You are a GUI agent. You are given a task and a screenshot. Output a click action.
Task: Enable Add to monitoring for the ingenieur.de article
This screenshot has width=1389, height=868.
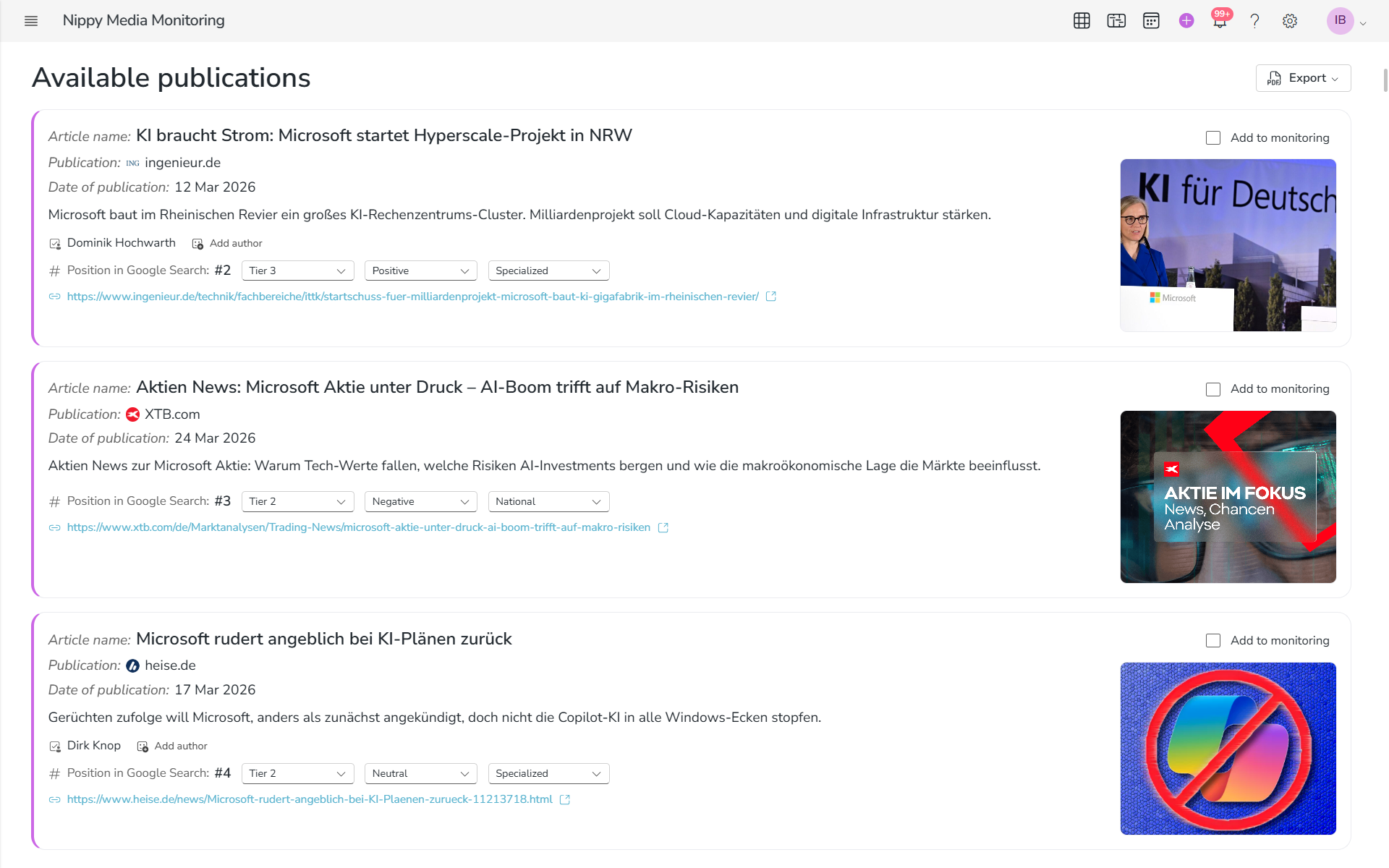pyautogui.click(x=1213, y=137)
